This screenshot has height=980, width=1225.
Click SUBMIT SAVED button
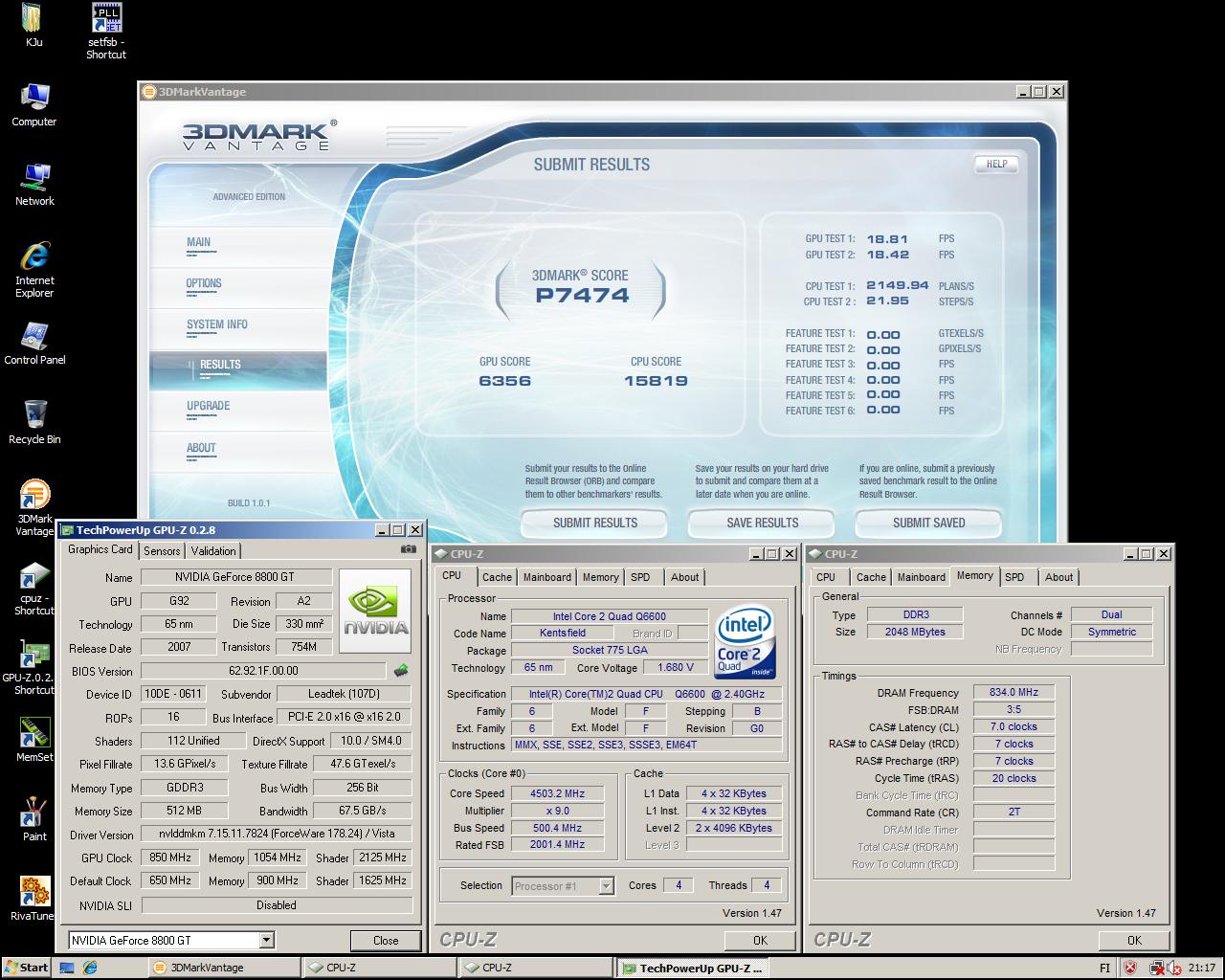point(928,523)
